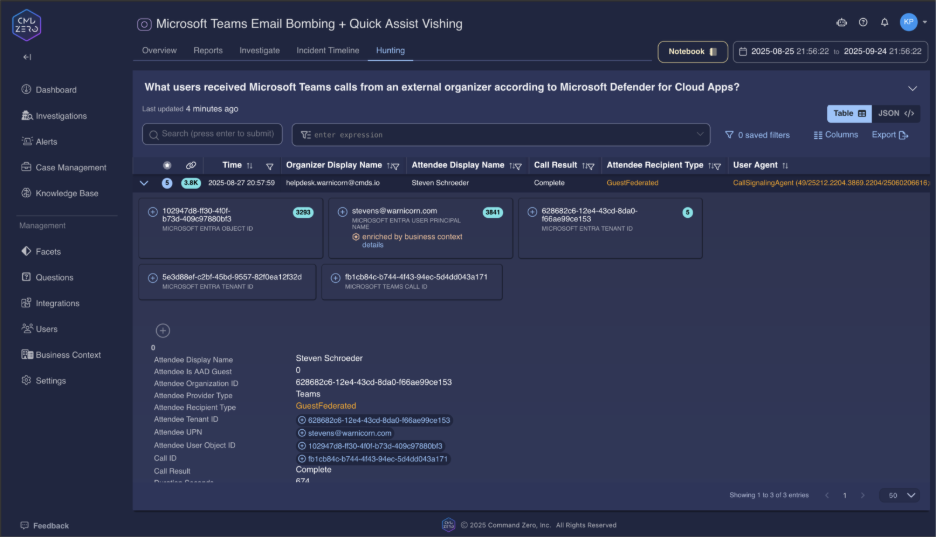Click the fb1cb84c Call ID chip

pyautogui.click(x=373, y=459)
